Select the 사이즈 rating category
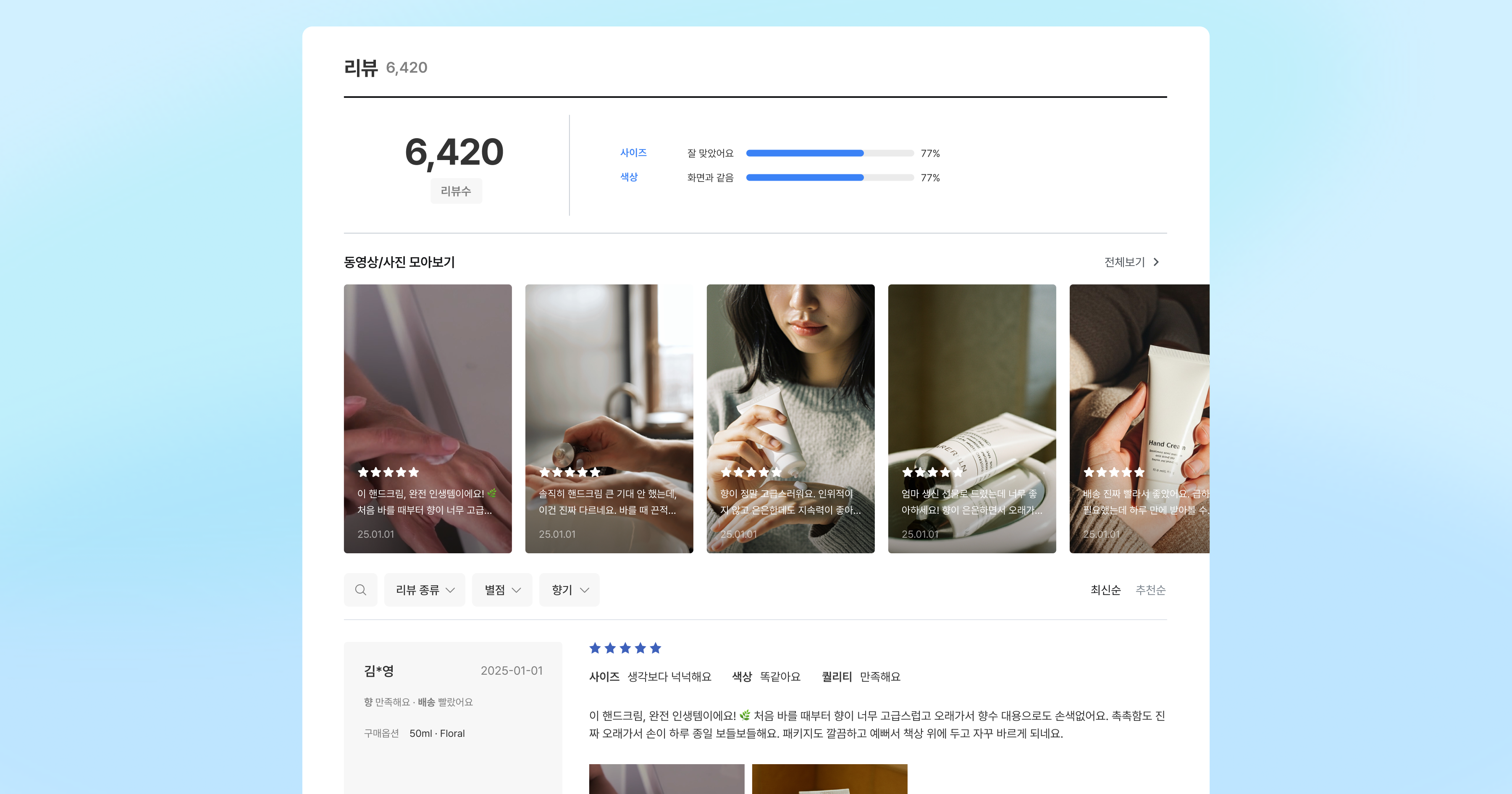Viewport: 1512px width, 794px height. [x=633, y=152]
